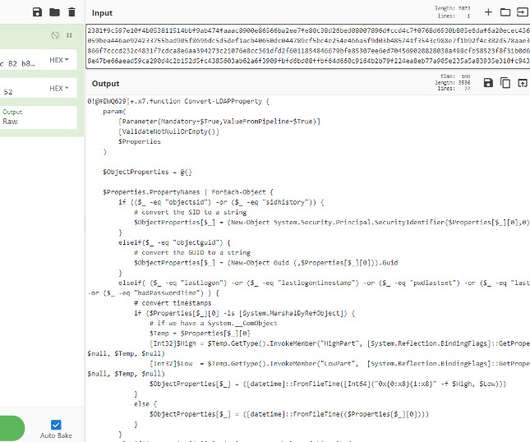Toggle the Auto Bake checkbox
530x442 pixels.
click(x=56, y=425)
